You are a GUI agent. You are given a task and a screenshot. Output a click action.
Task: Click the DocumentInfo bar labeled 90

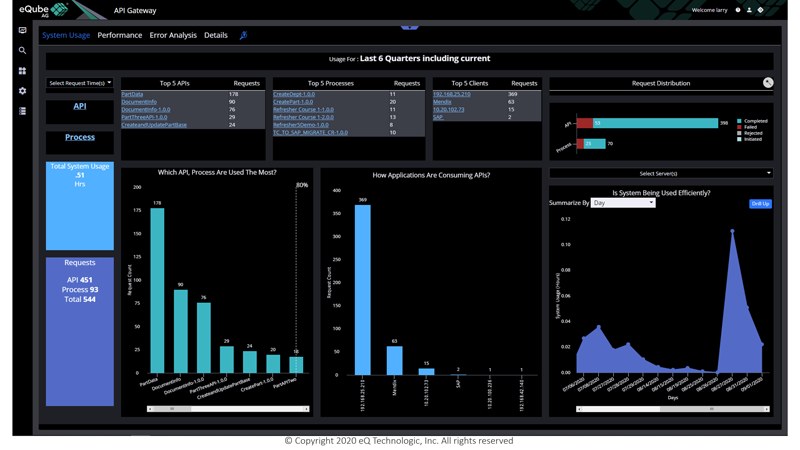coord(181,331)
